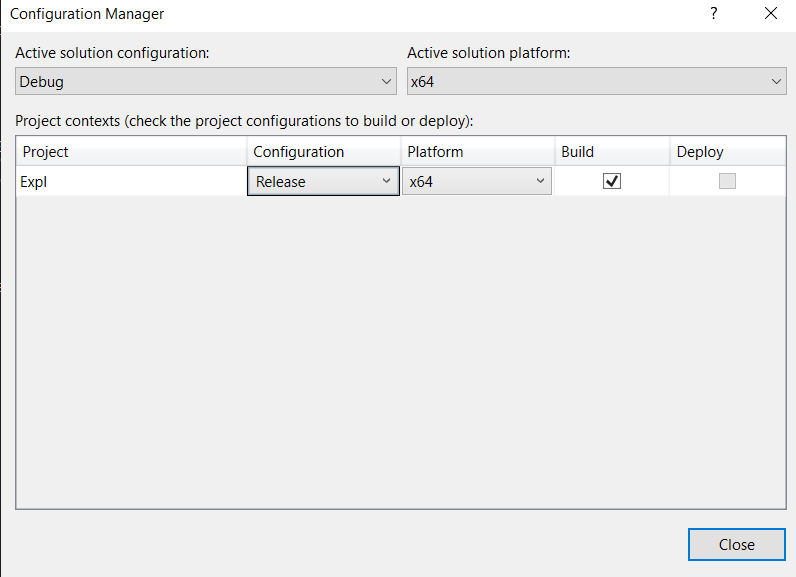Click the Help question mark button
The height and width of the screenshot is (577, 796).
[714, 14]
